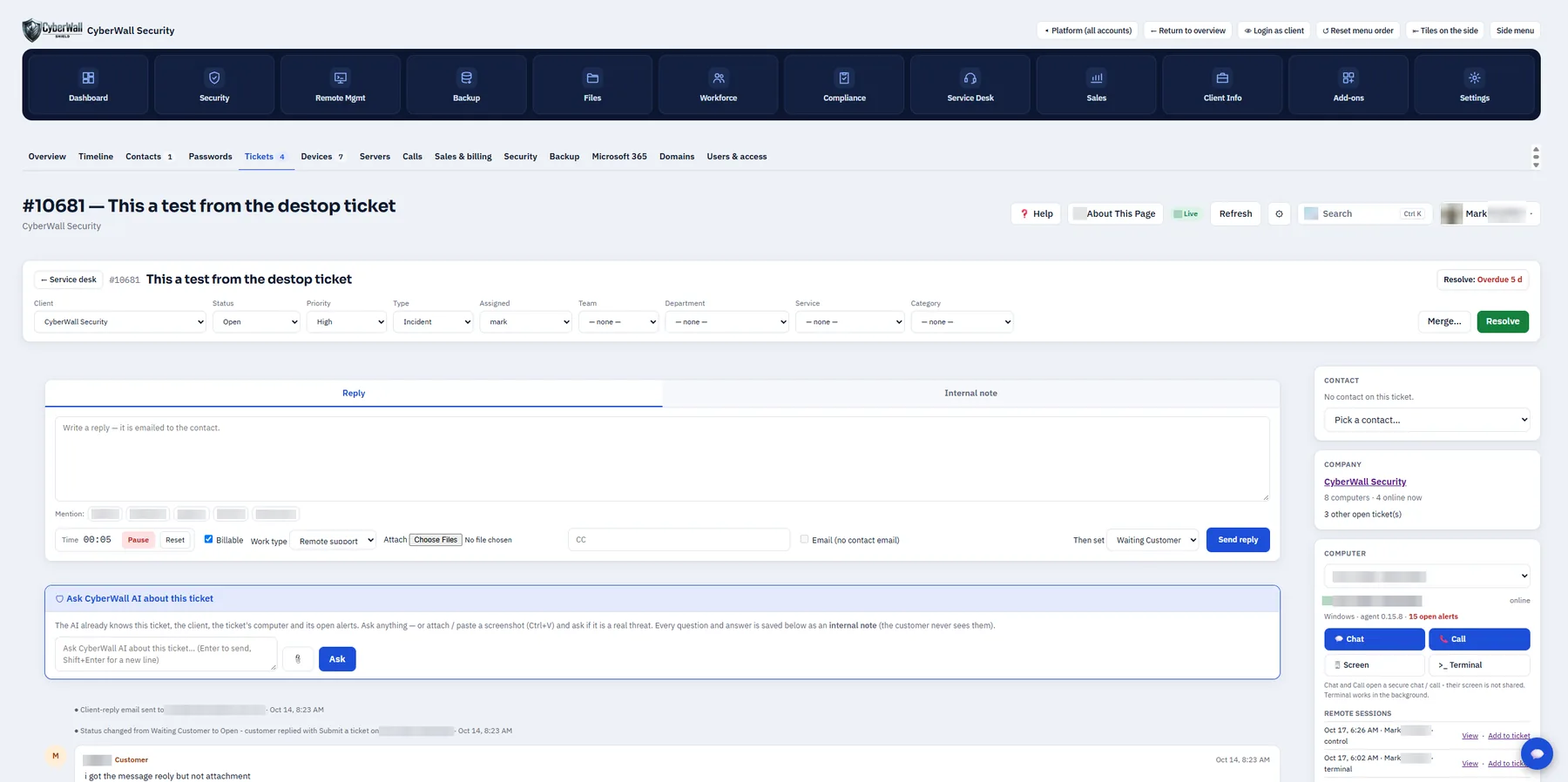This screenshot has height=782, width=1568.
Task: Open the Workforce people tile
Action: tap(719, 84)
